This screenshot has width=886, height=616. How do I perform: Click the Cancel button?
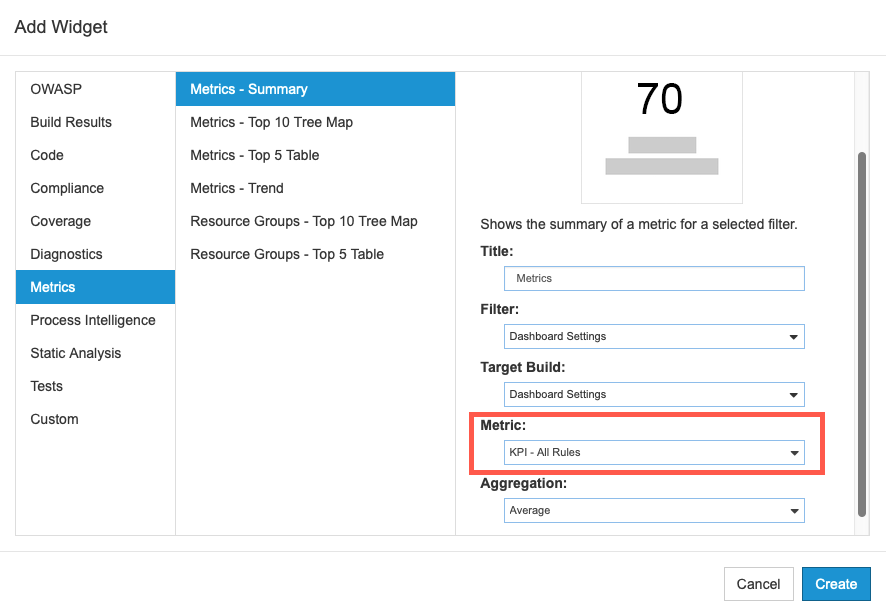758,584
